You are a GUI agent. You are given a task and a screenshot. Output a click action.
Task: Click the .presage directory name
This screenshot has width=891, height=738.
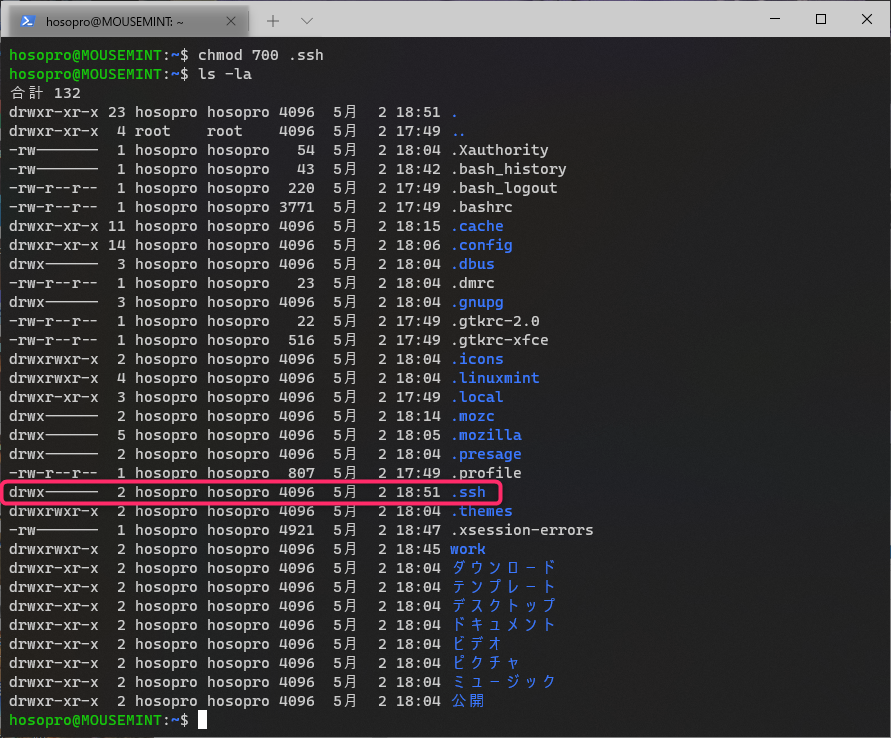pos(486,455)
